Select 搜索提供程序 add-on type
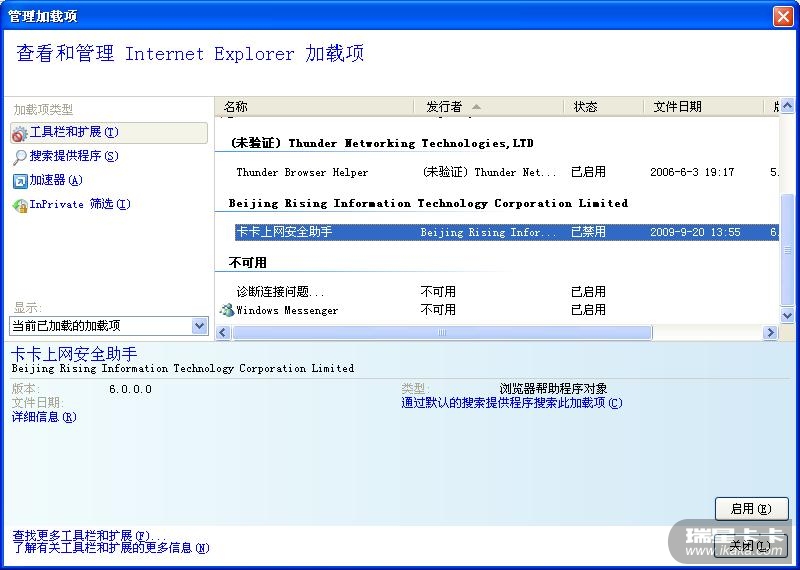 [73, 156]
